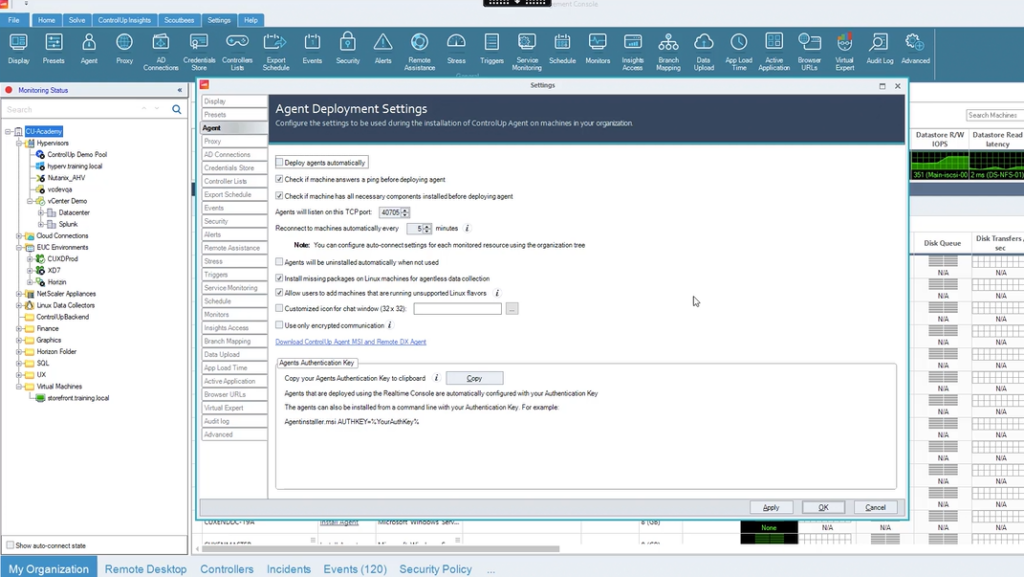Expand the Datacenter tree node
Viewport: 1024px width, 577px height.
40,213
